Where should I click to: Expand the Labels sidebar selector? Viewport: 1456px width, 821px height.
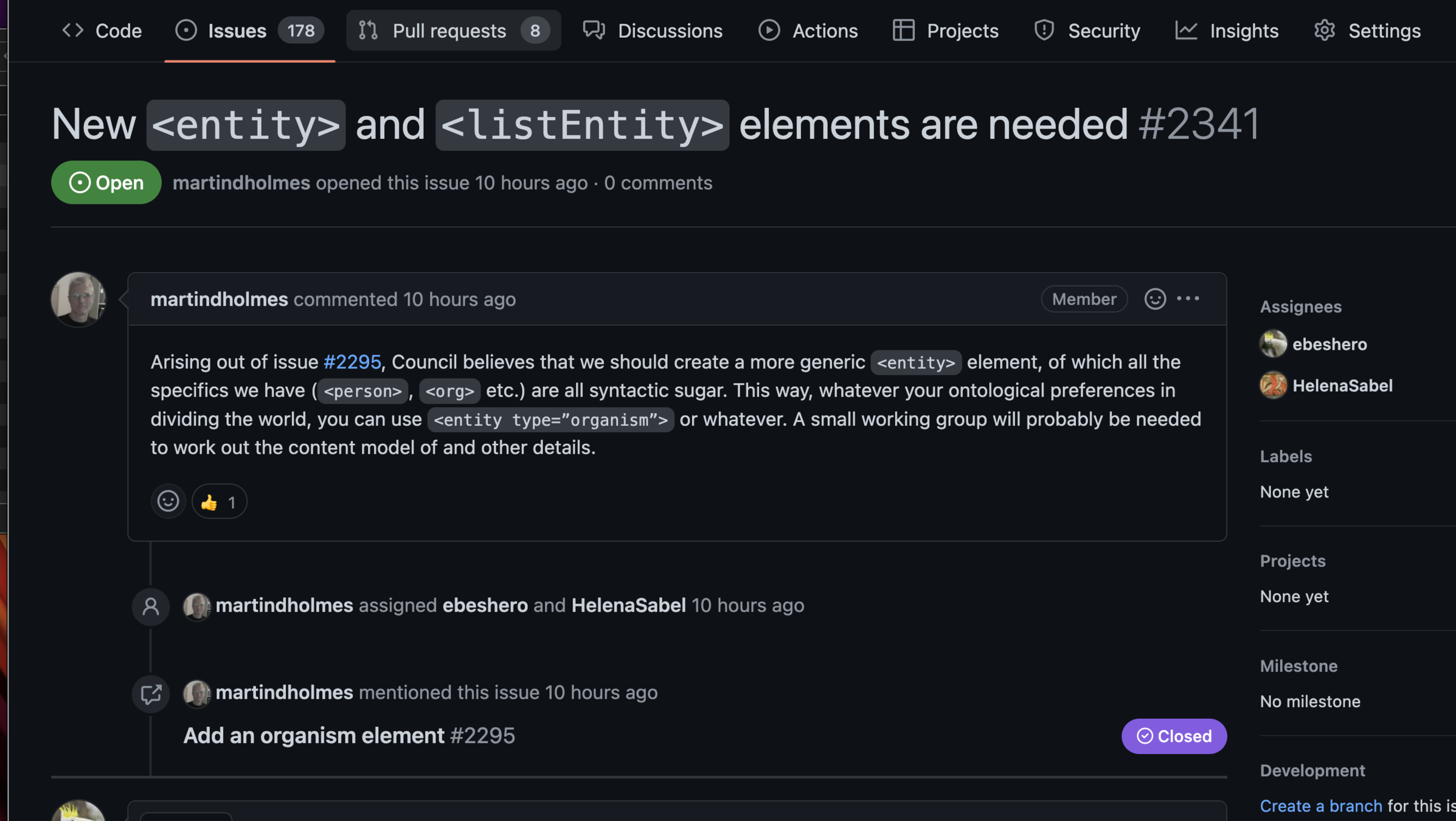coord(1285,456)
